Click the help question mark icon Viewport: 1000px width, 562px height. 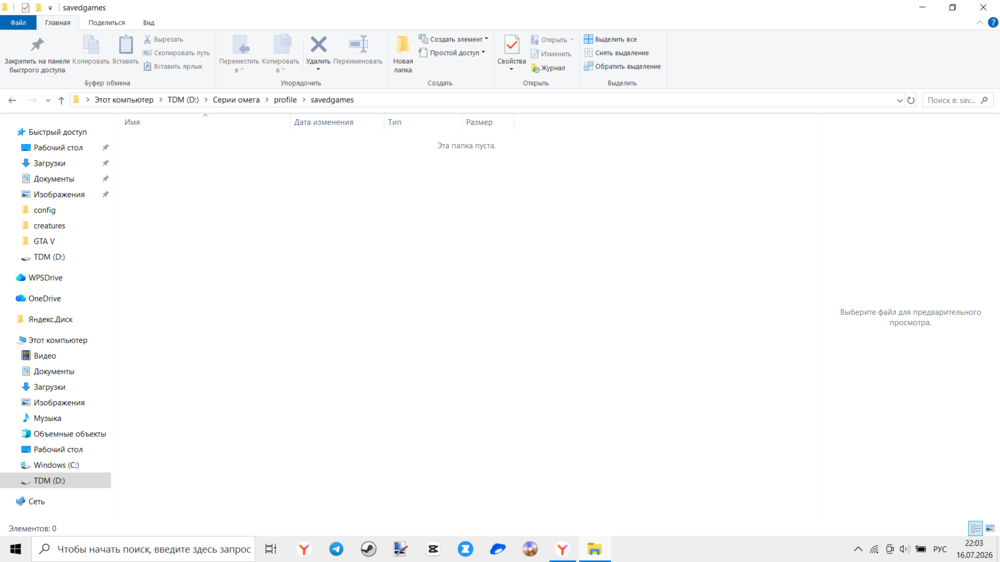(x=993, y=22)
